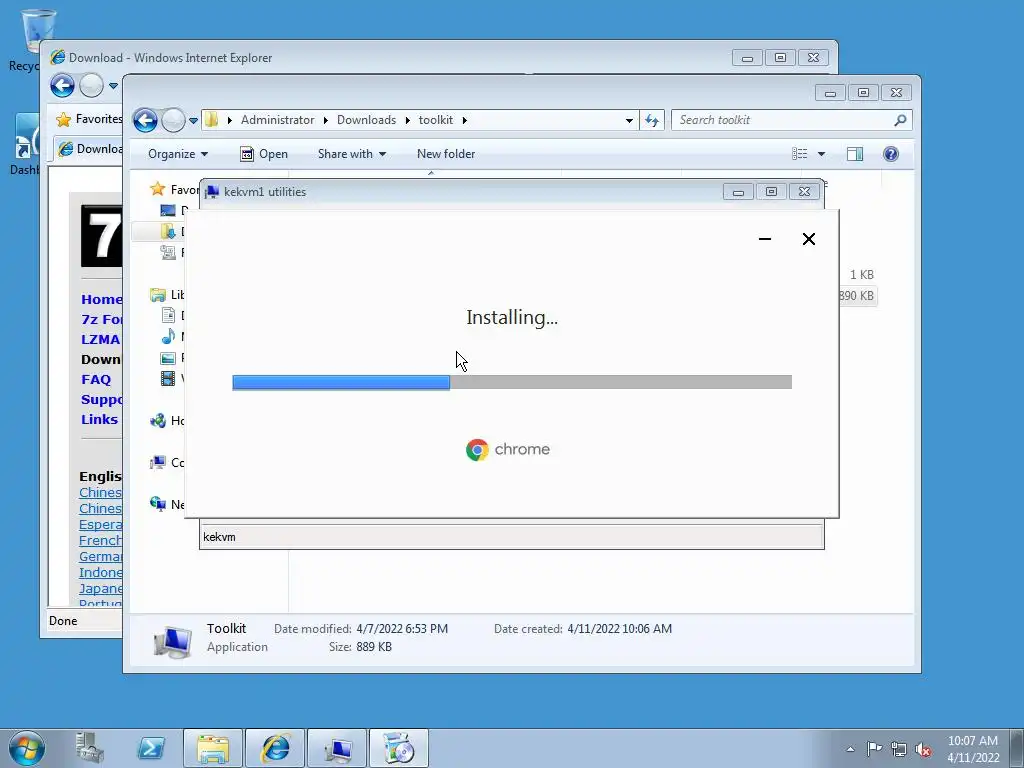1024x768 pixels.
Task: Click the kekvm status bar text
Action: (x=219, y=537)
